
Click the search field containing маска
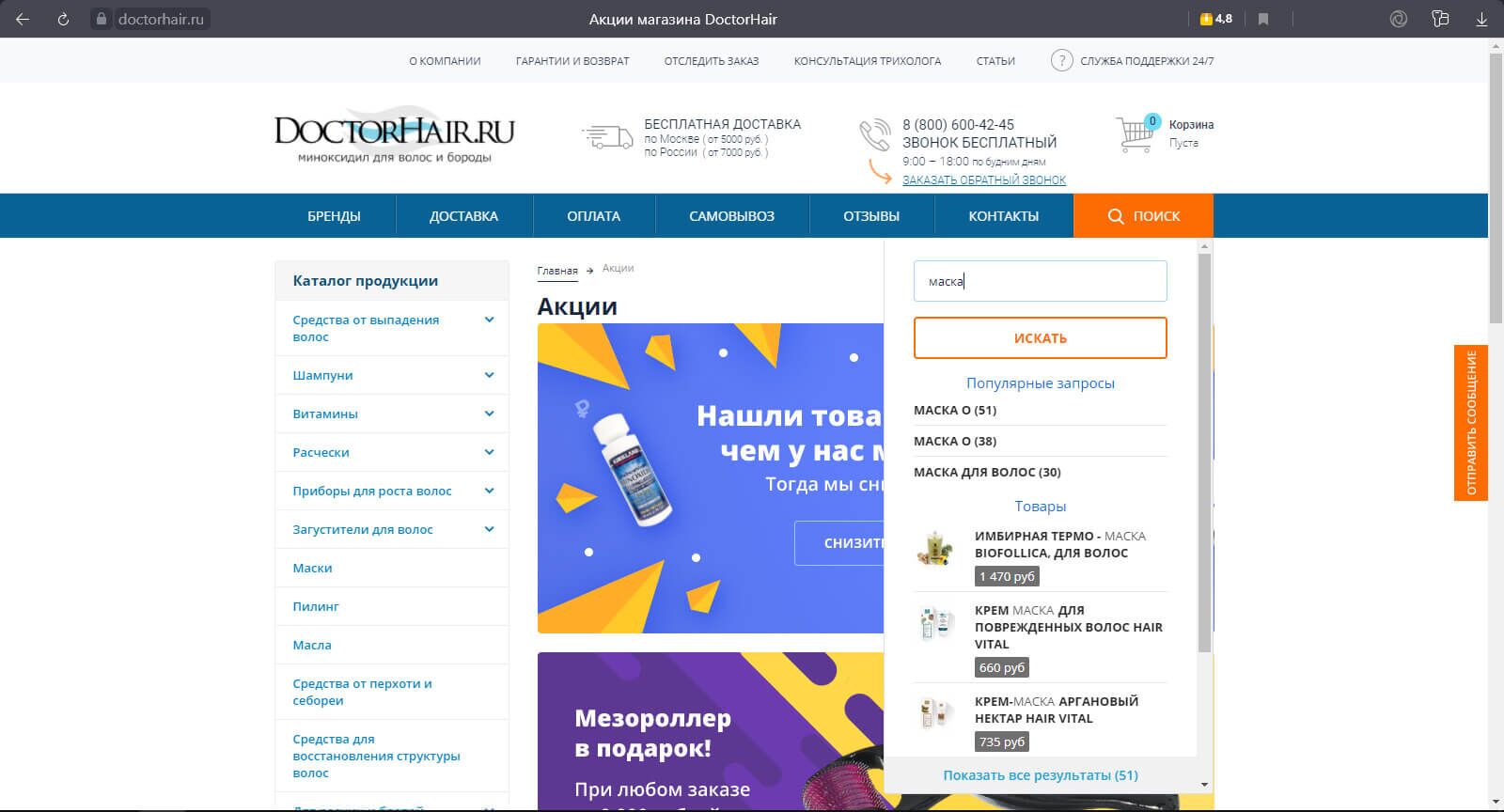pos(1040,281)
